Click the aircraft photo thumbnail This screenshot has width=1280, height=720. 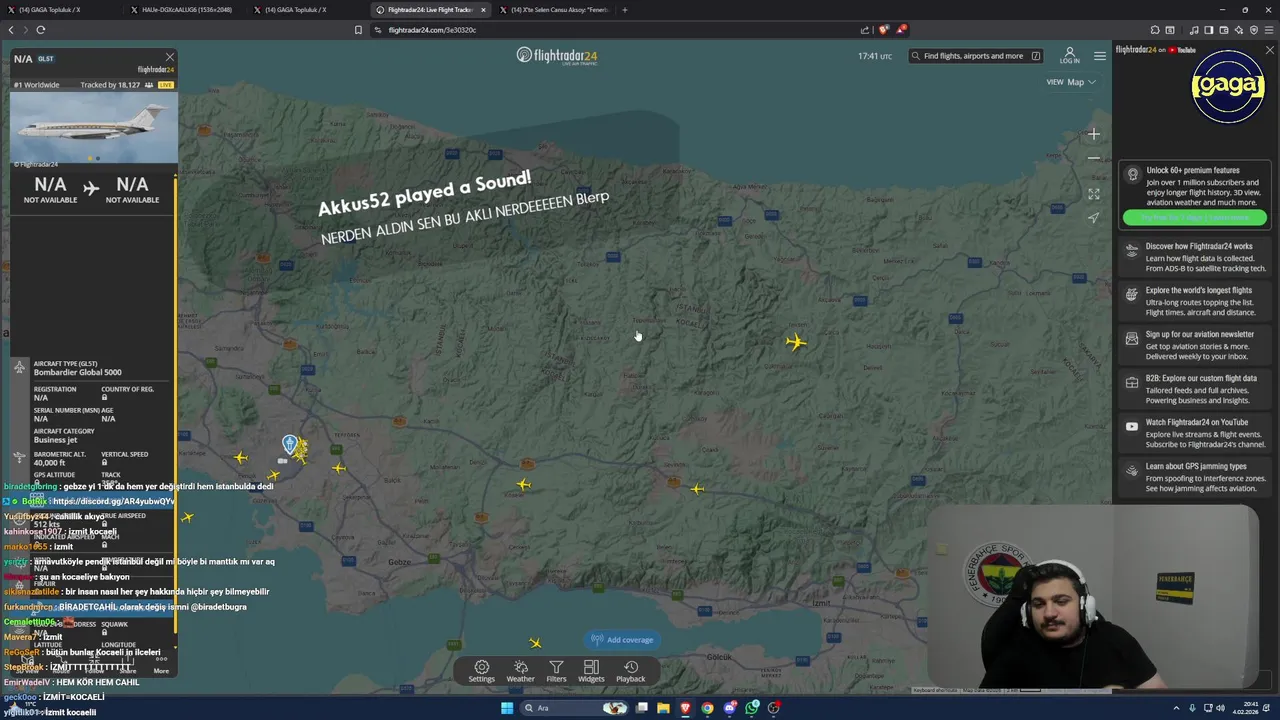coord(94,126)
